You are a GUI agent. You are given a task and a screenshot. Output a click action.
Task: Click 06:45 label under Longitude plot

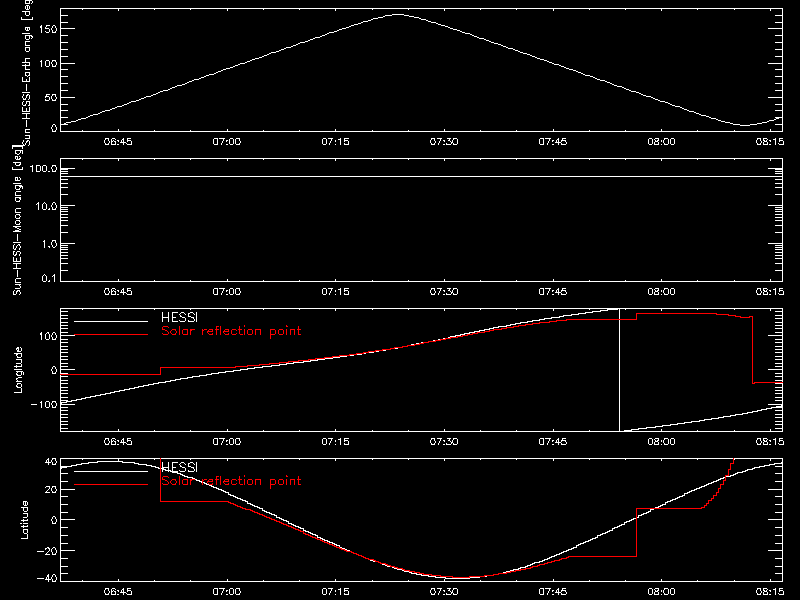click(x=118, y=441)
